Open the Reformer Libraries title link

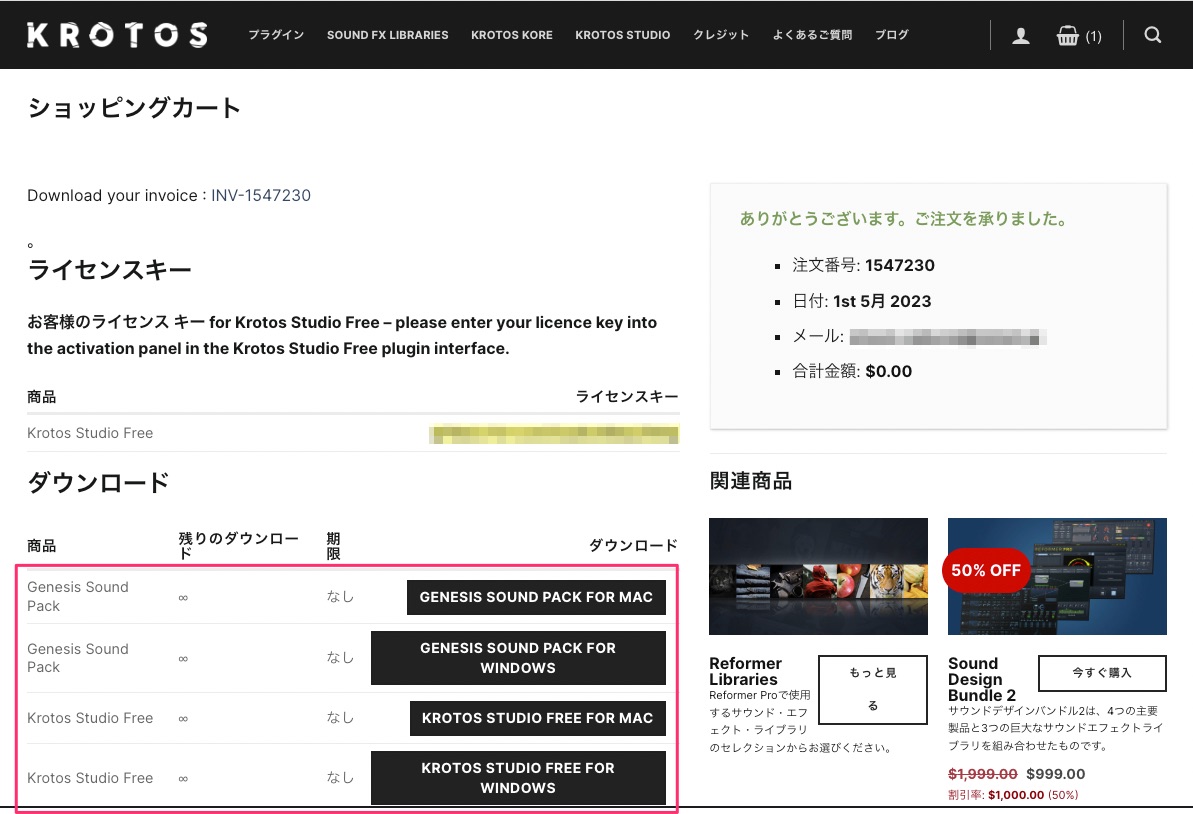(x=745, y=672)
